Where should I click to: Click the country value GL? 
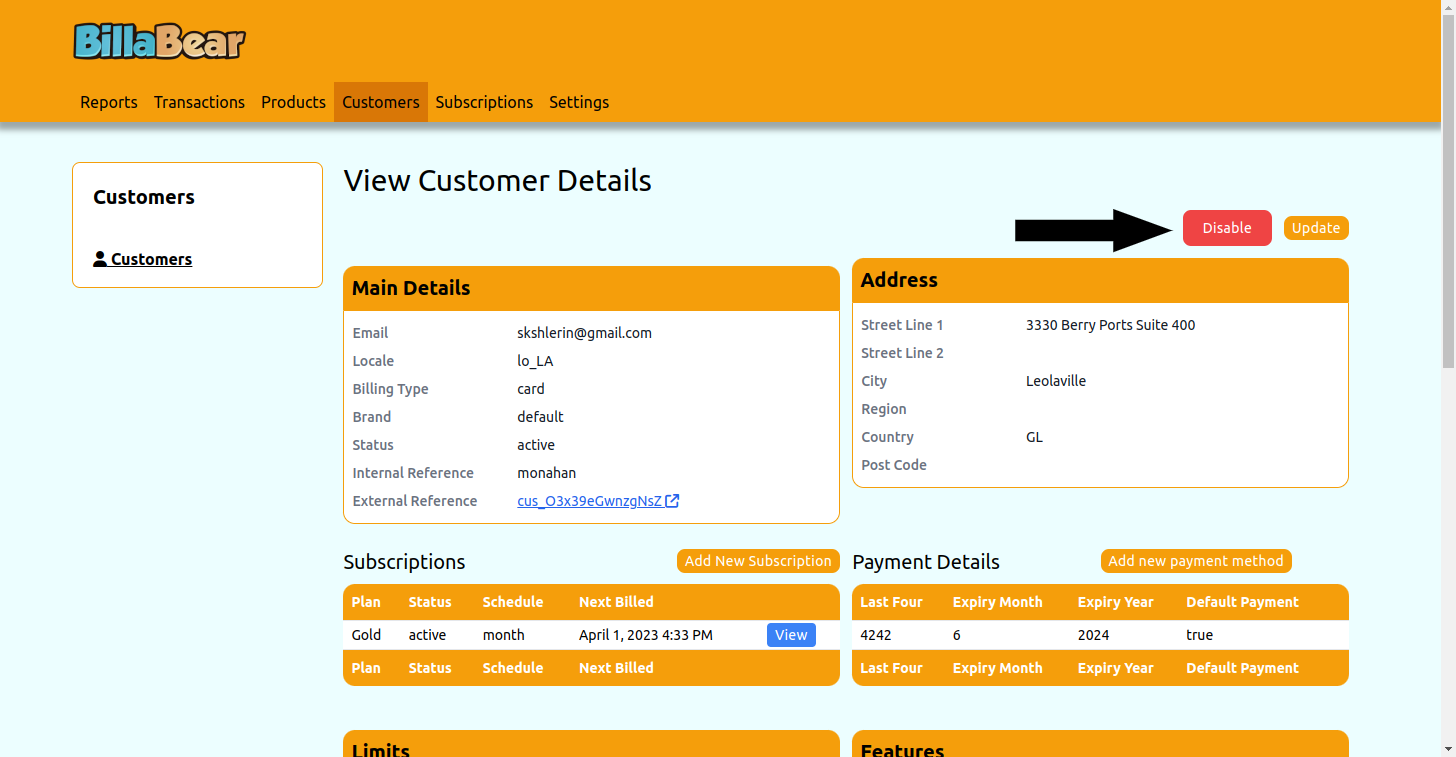click(1034, 437)
